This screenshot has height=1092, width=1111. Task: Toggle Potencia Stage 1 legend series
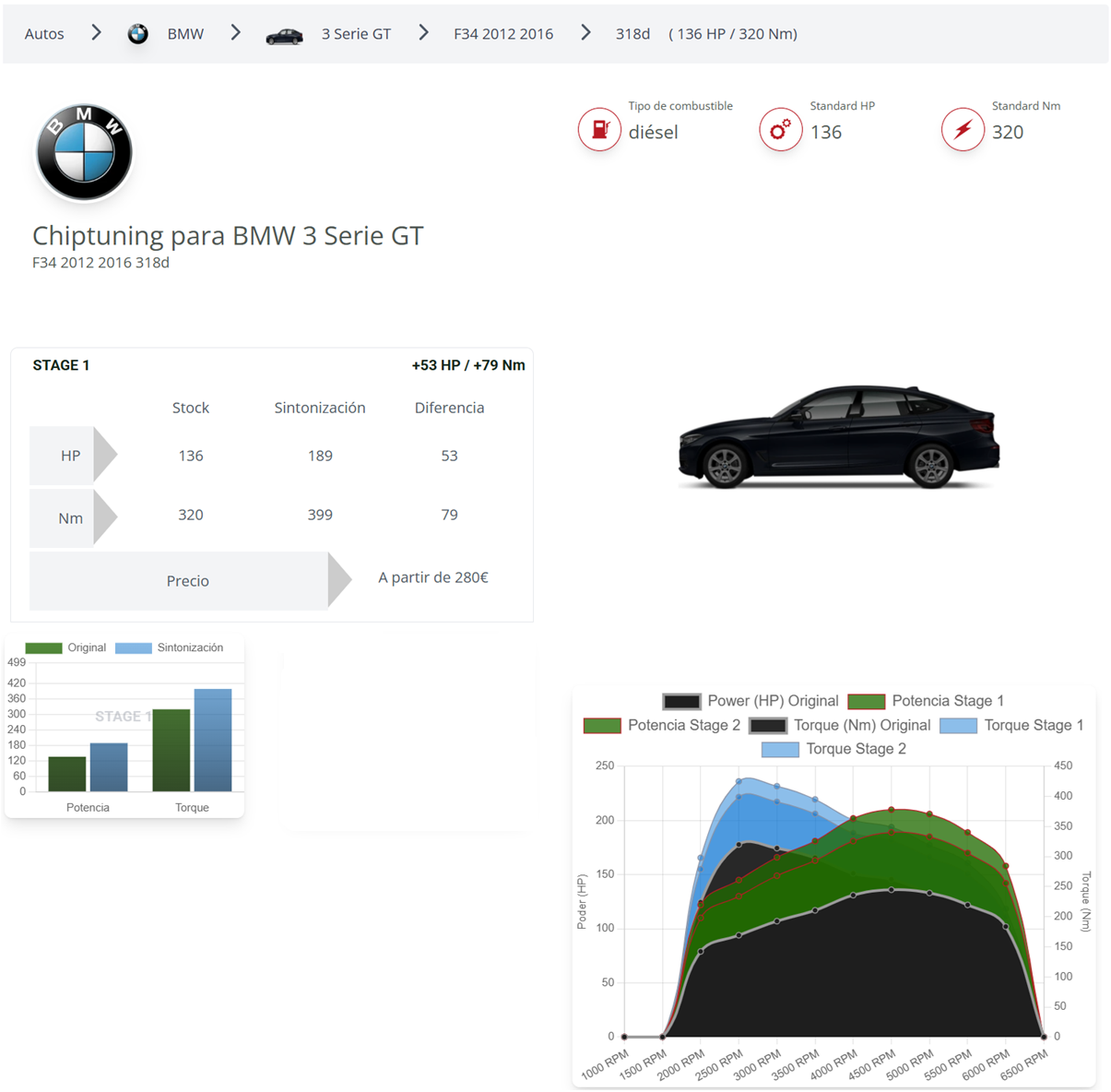[926, 701]
